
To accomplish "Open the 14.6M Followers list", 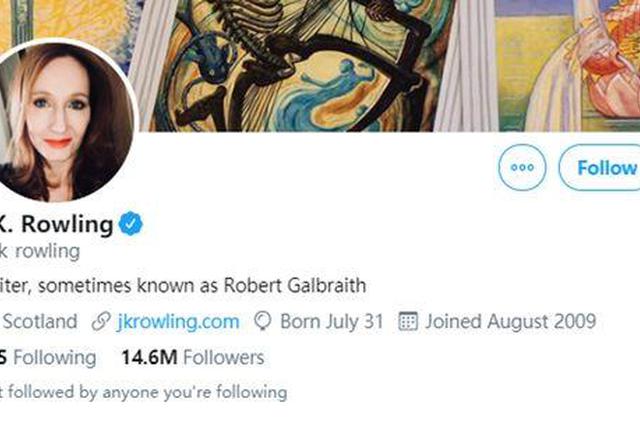I will tap(193, 357).
